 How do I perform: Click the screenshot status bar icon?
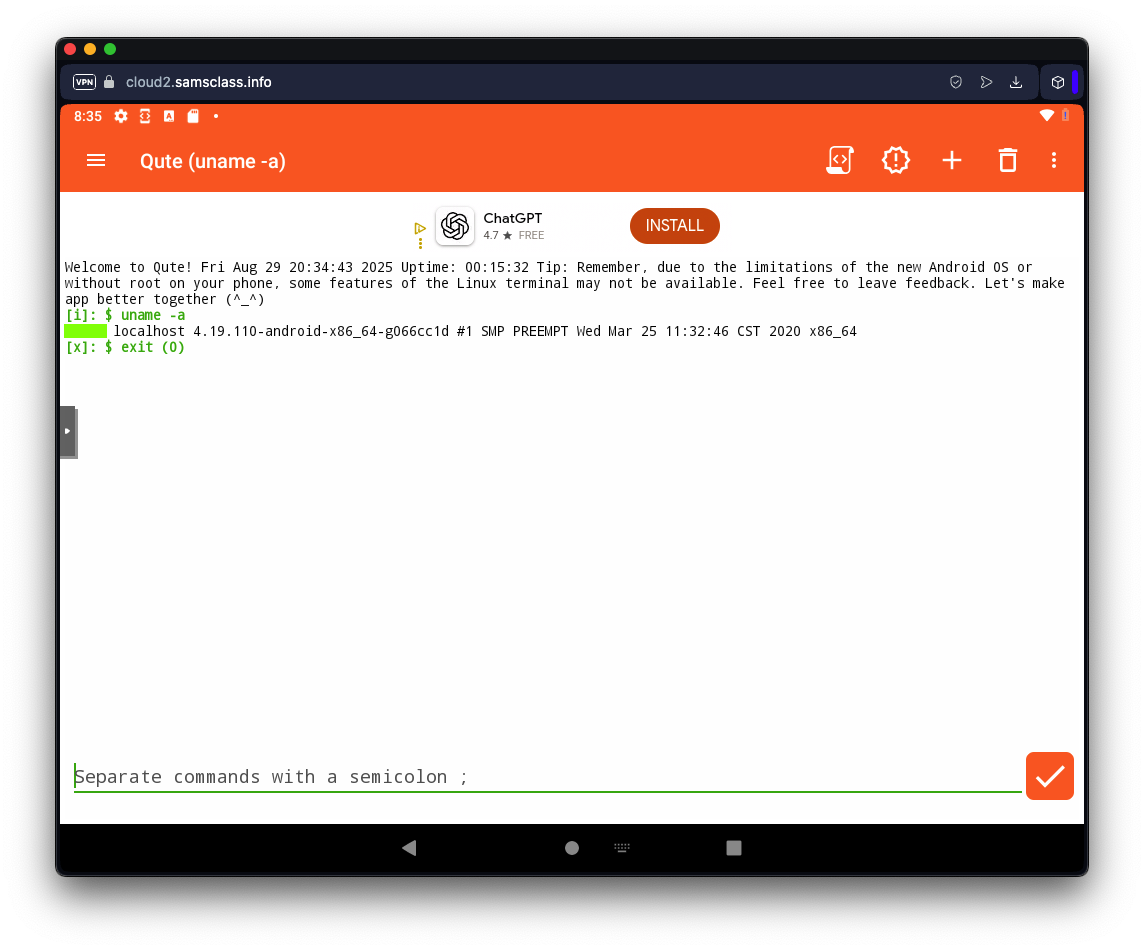[145, 116]
